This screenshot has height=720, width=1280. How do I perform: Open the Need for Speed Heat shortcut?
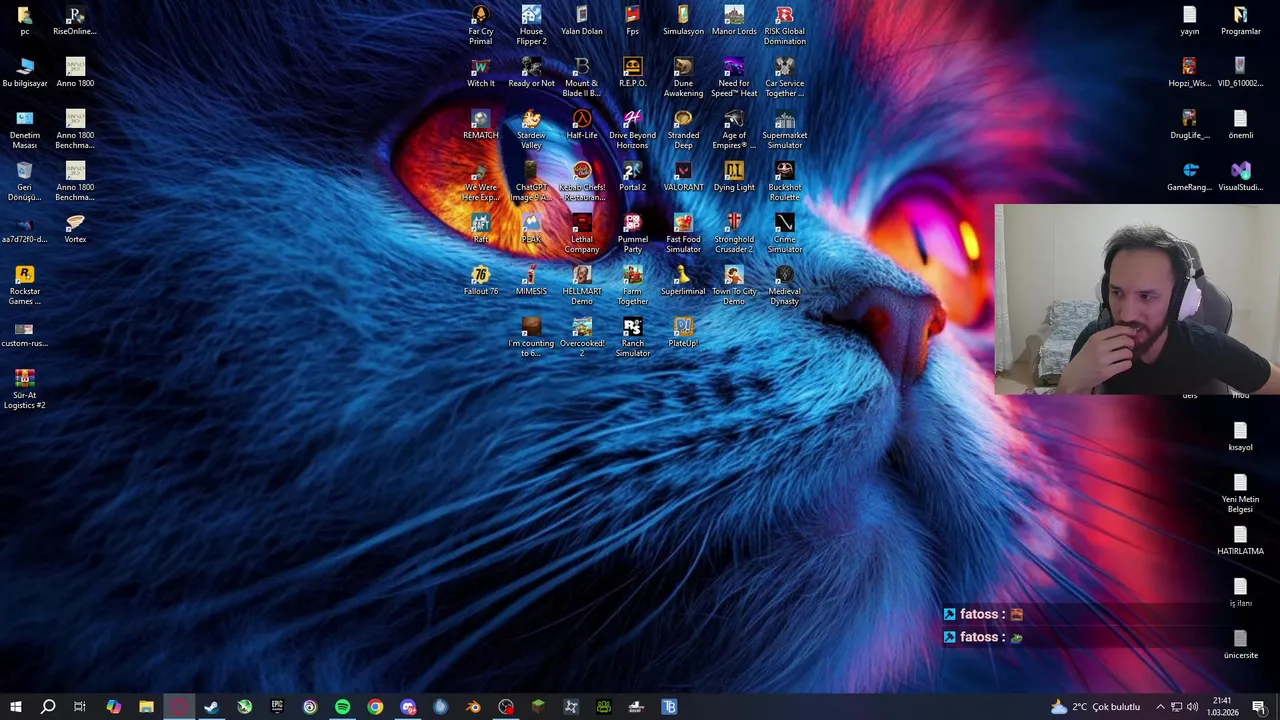tap(734, 77)
